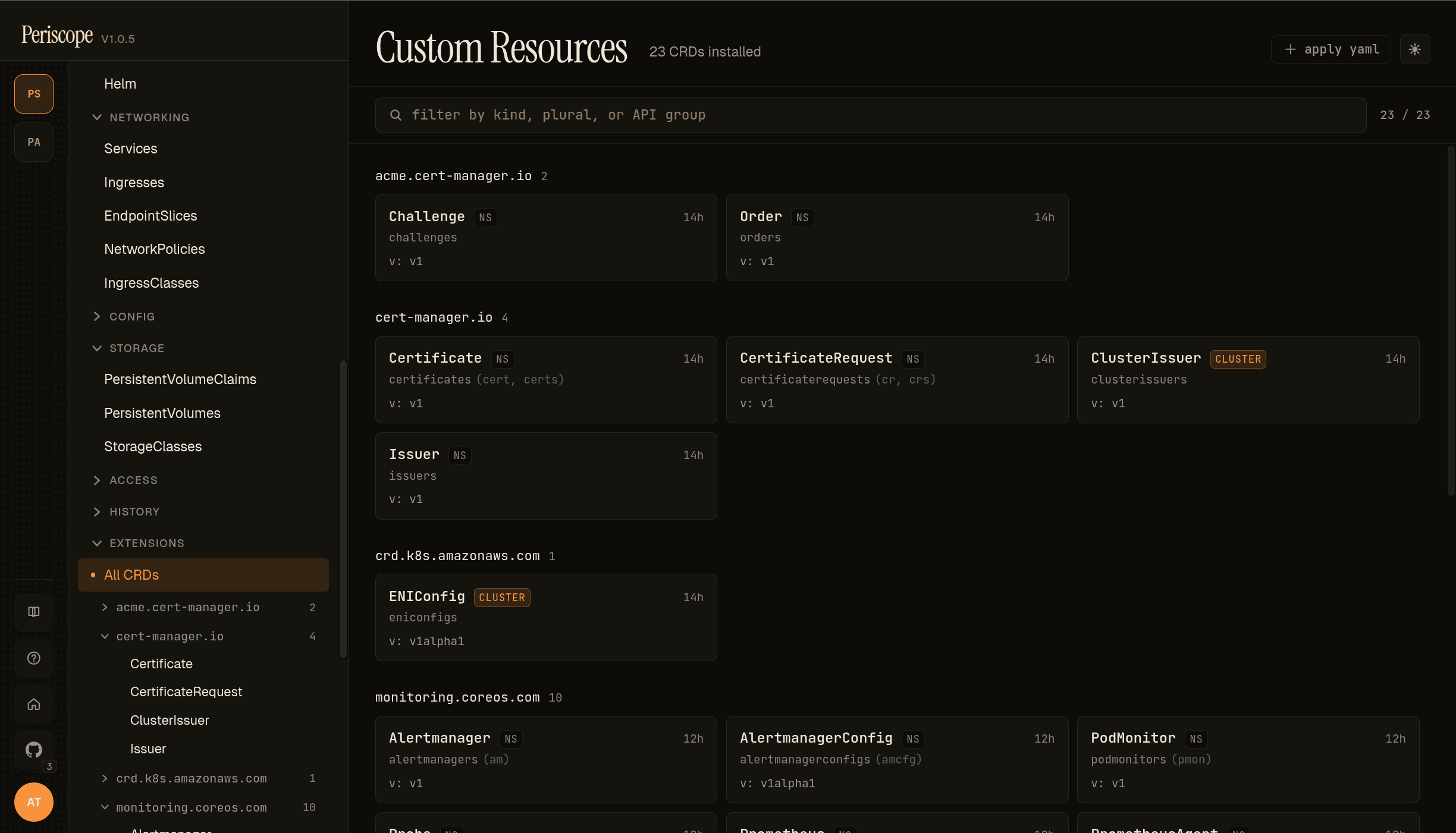Open IngressClasses

point(152,283)
